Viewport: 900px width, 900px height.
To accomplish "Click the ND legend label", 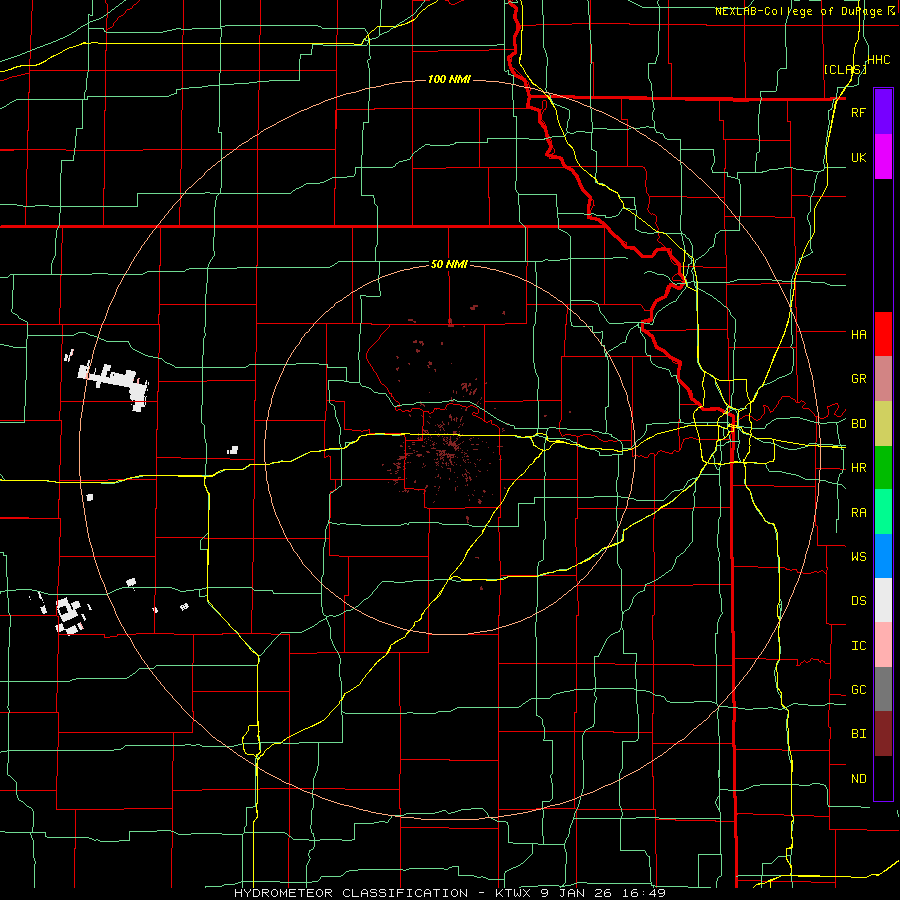I will (x=858, y=779).
